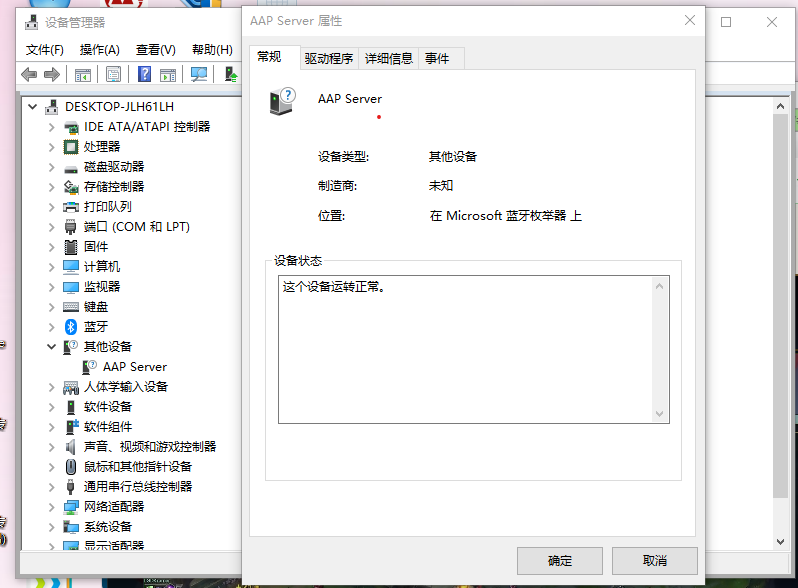This screenshot has height=588, width=798.
Task: Click the storage controllers category icon
Action: [x=71, y=187]
